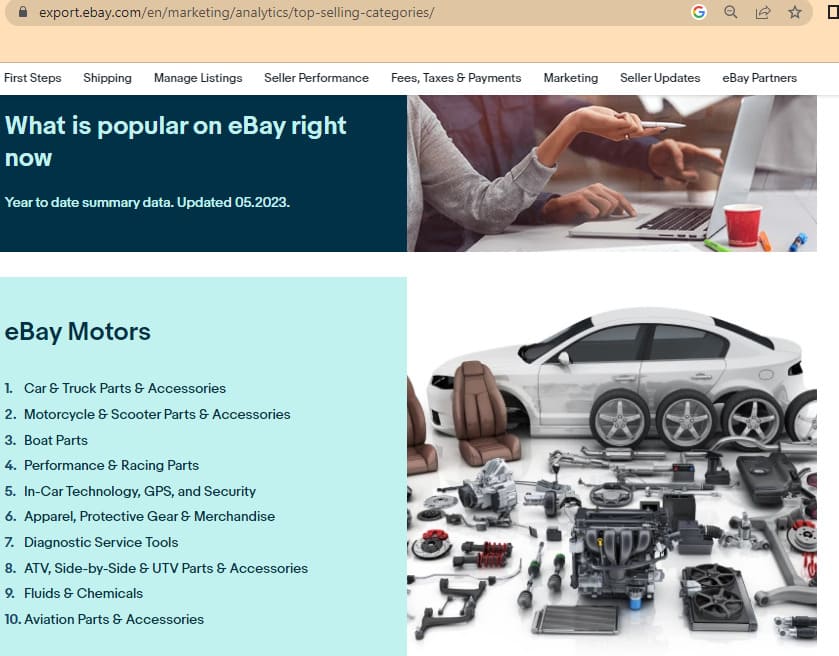The width and height of the screenshot is (839, 656).
Task: Open the First Steps menu
Action: point(33,78)
